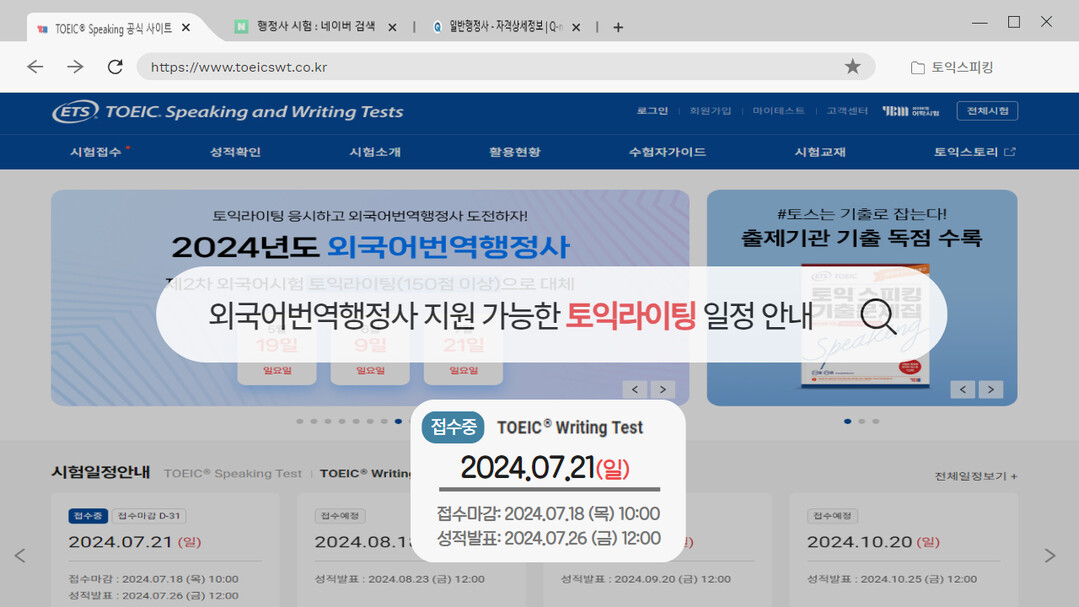Open 전체일정보기 + link
The image size is (1079, 607).
[x=975, y=476]
